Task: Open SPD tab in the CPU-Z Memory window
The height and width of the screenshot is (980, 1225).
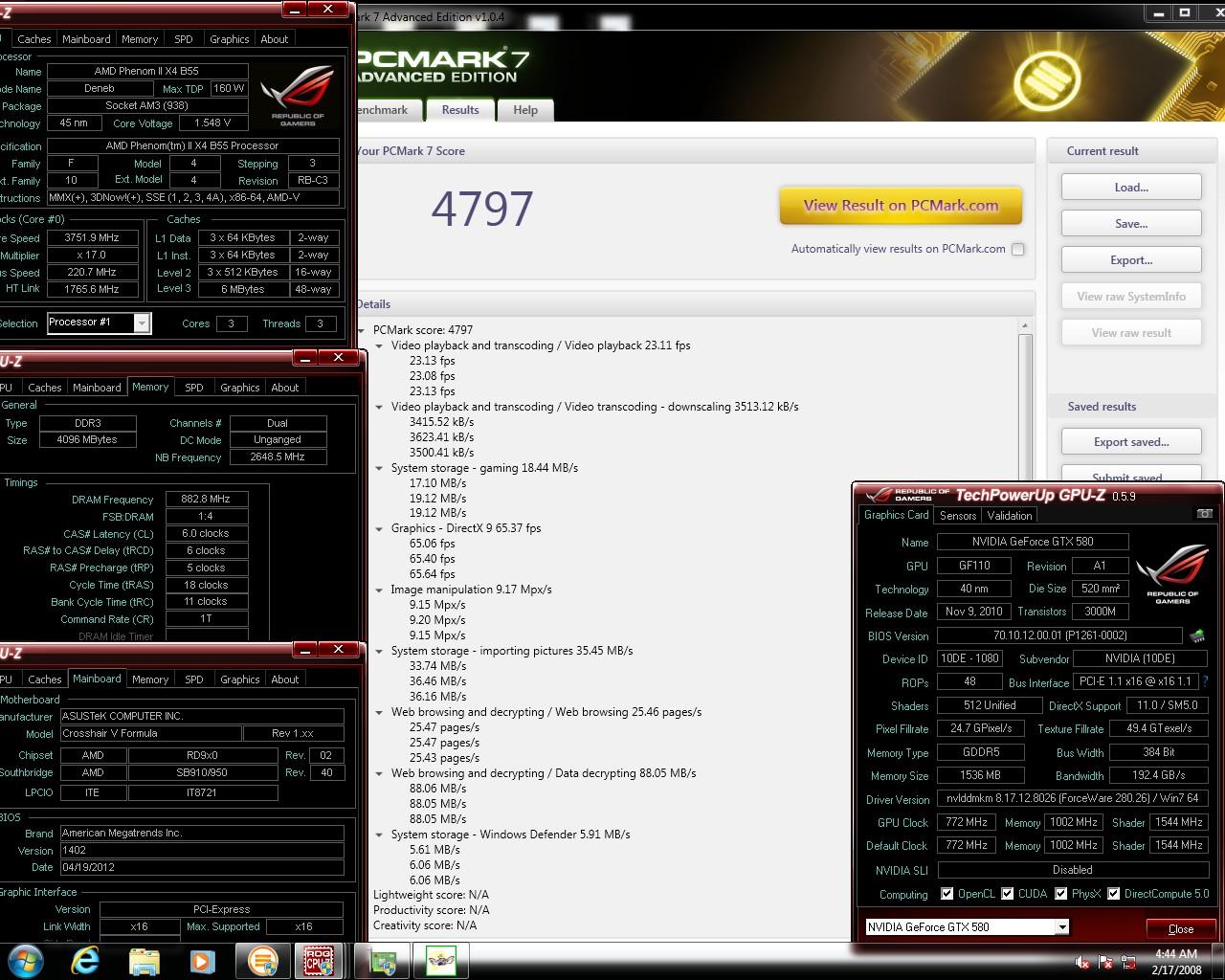Action: [x=194, y=388]
